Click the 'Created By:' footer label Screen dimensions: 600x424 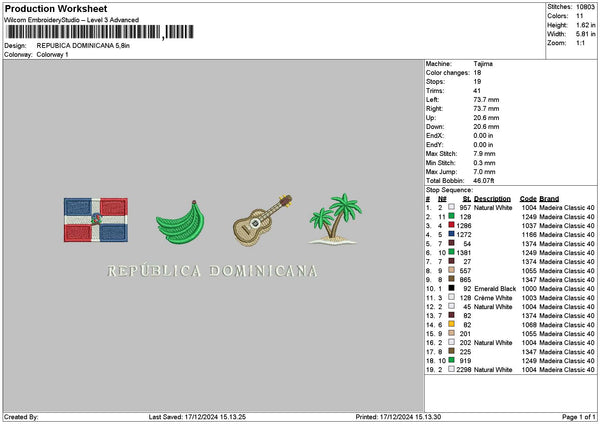click(21, 417)
